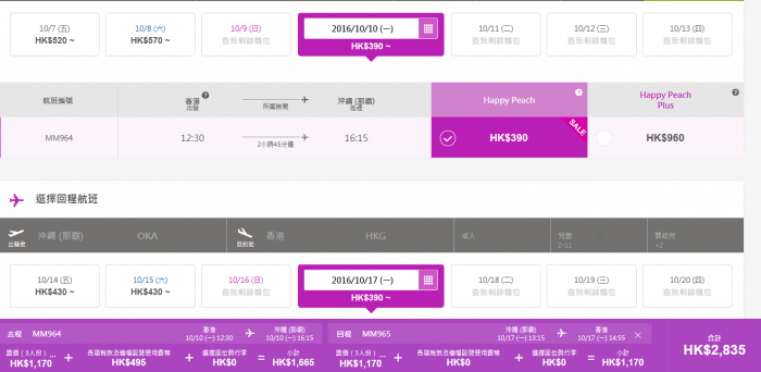
Task: Select departure date 10/11 (二)
Action: (496, 34)
